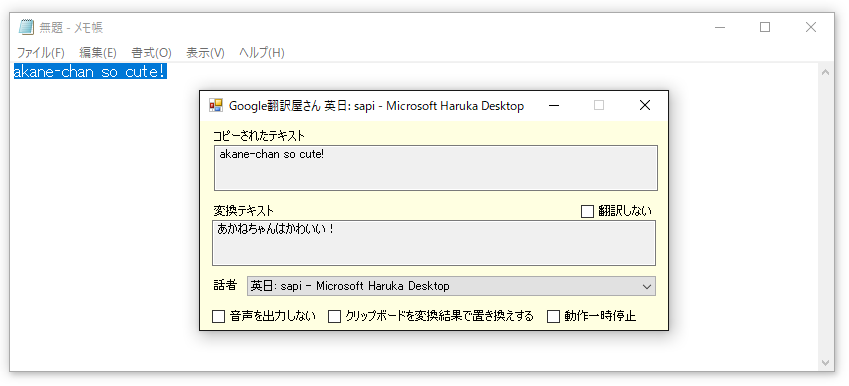Click the 変換テキスト result box
This screenshot has height=386, width=849.
tap(434, 243)
